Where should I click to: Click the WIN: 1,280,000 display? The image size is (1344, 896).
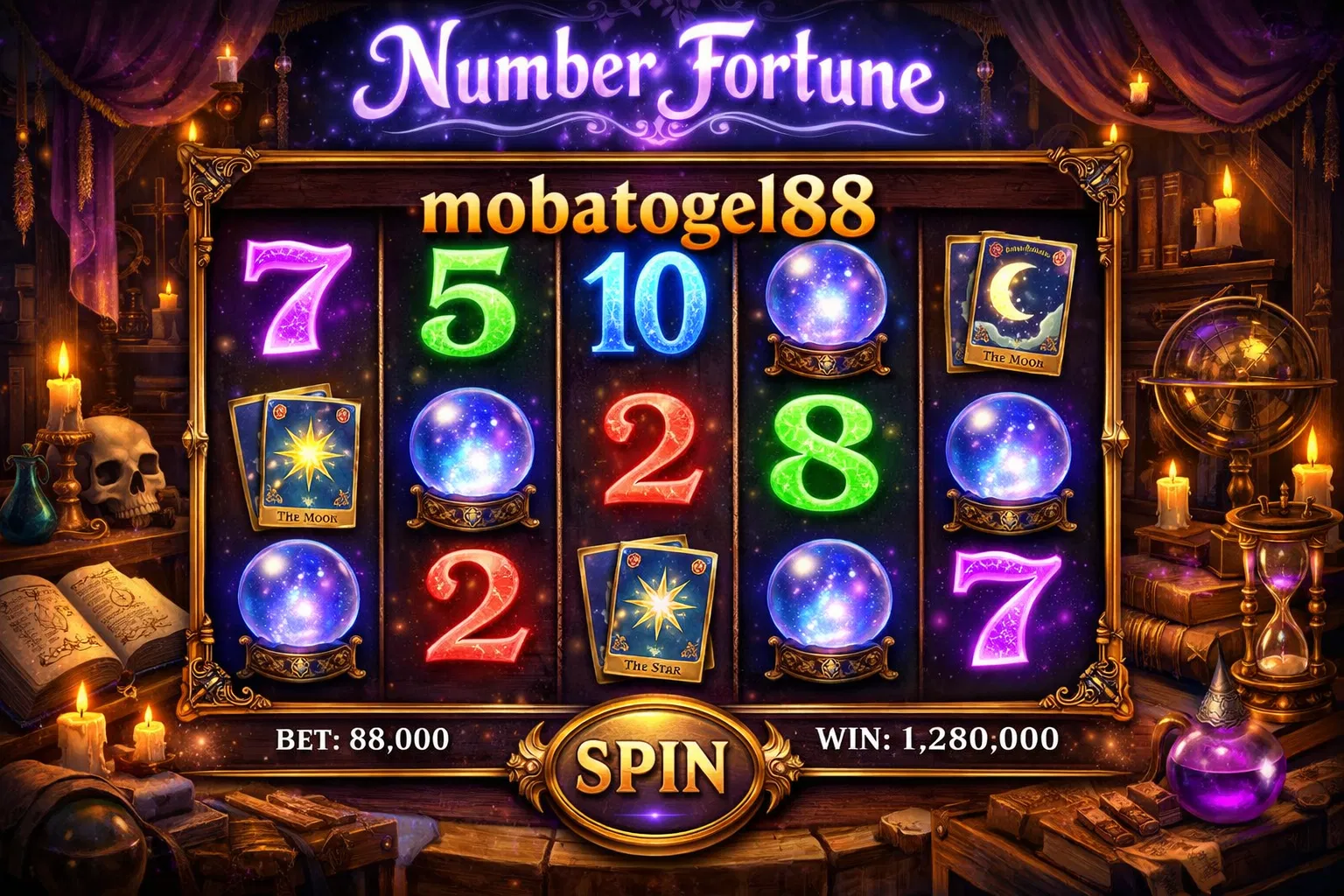click(938, 738)
